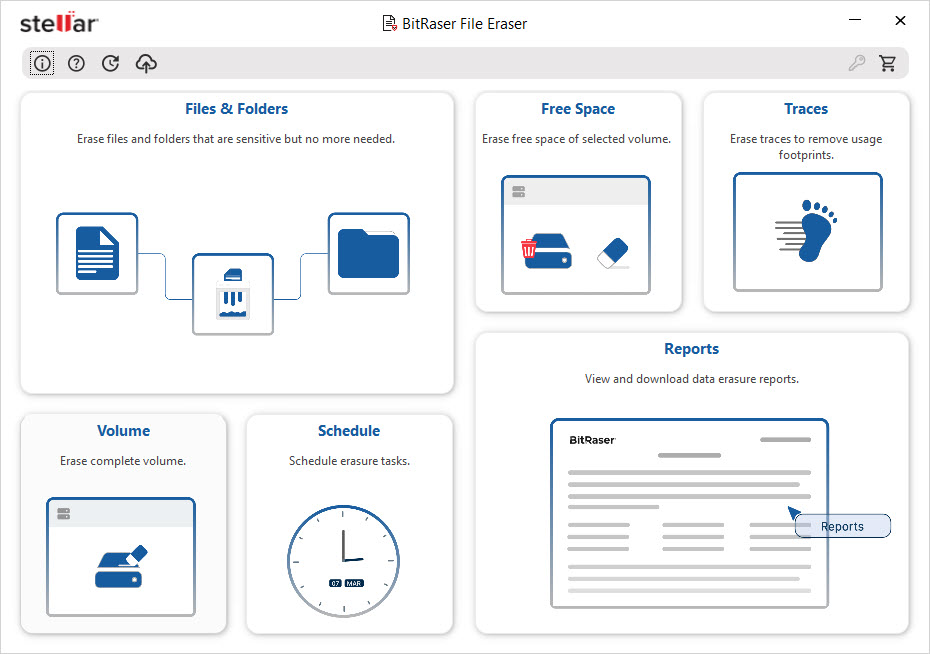Click the Reports button in illustration
Image resolution: width=930 pixels, height=654 pixels.
[x=843, y=526]
